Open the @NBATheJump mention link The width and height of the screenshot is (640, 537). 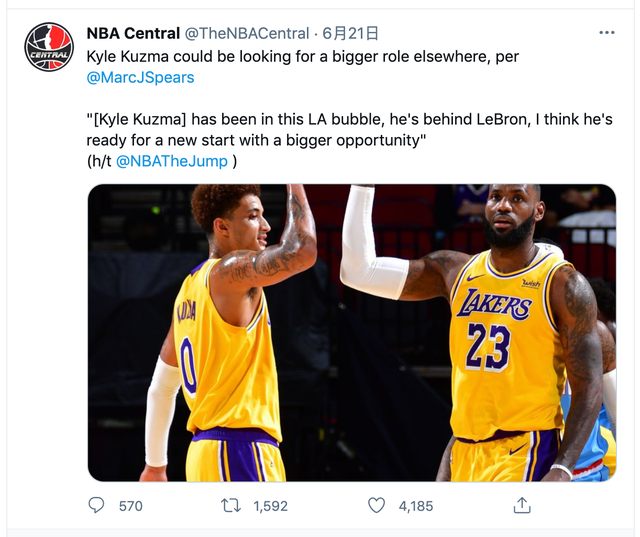(x=172, y=161)
